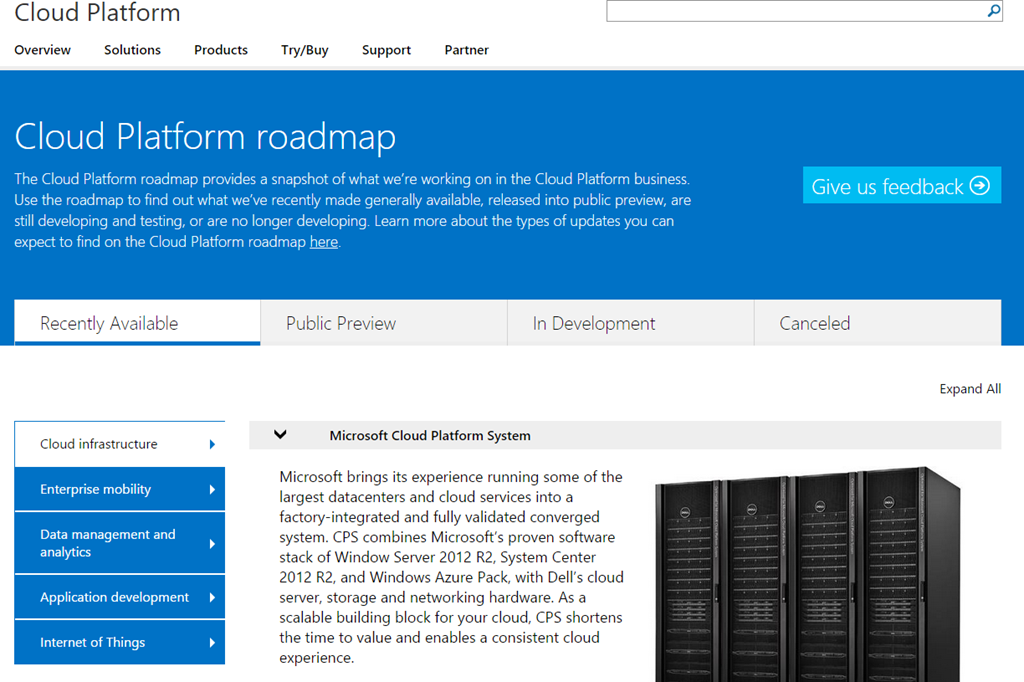Image resolution: width=1024 pixels, height=682 pixels.
Task: Click into the search box
Action: [x=790, y=11]
